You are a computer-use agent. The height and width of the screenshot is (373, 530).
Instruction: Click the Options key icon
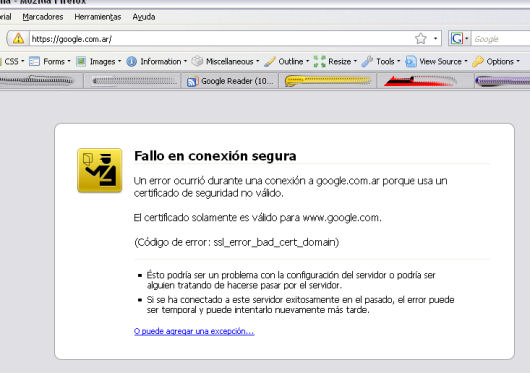click(x=478, y=61)
